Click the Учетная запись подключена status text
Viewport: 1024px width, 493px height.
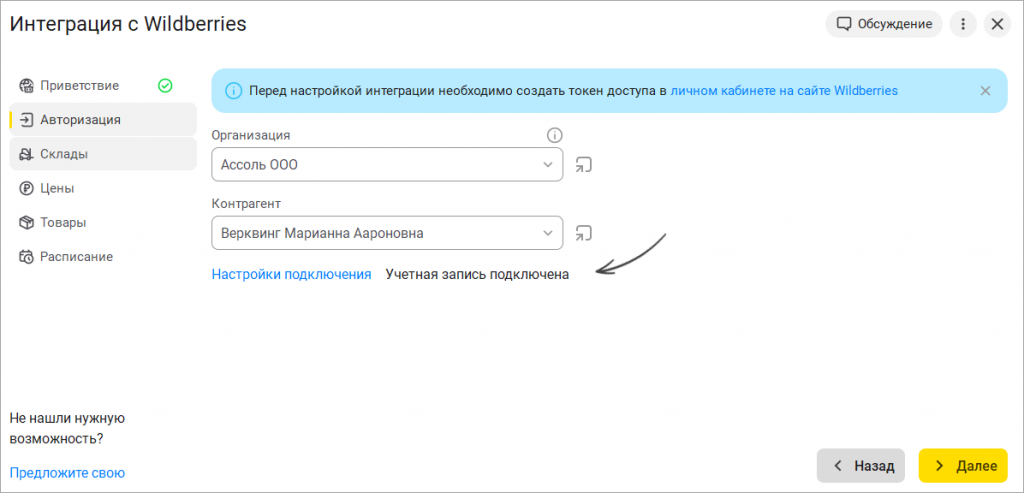point(477,274)
